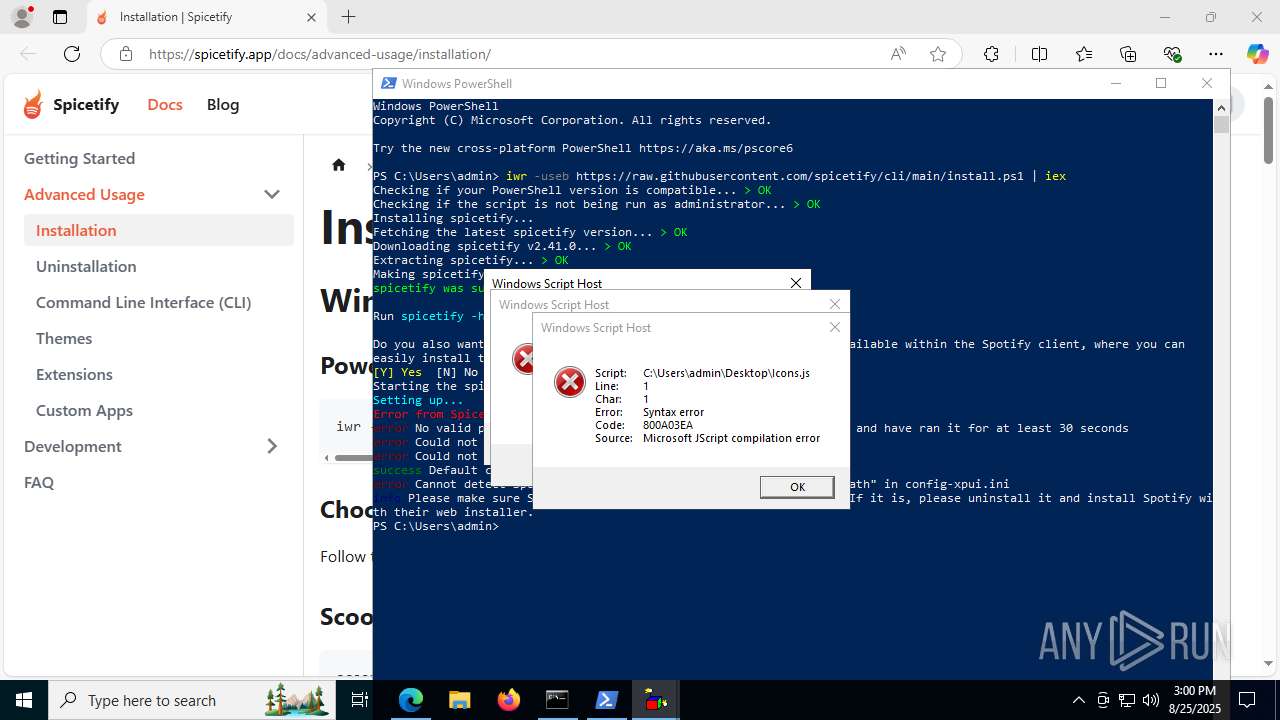The image size is (1280, 720).
Task: Open Edge profile avatar
Action: click(x=21, y=17)
